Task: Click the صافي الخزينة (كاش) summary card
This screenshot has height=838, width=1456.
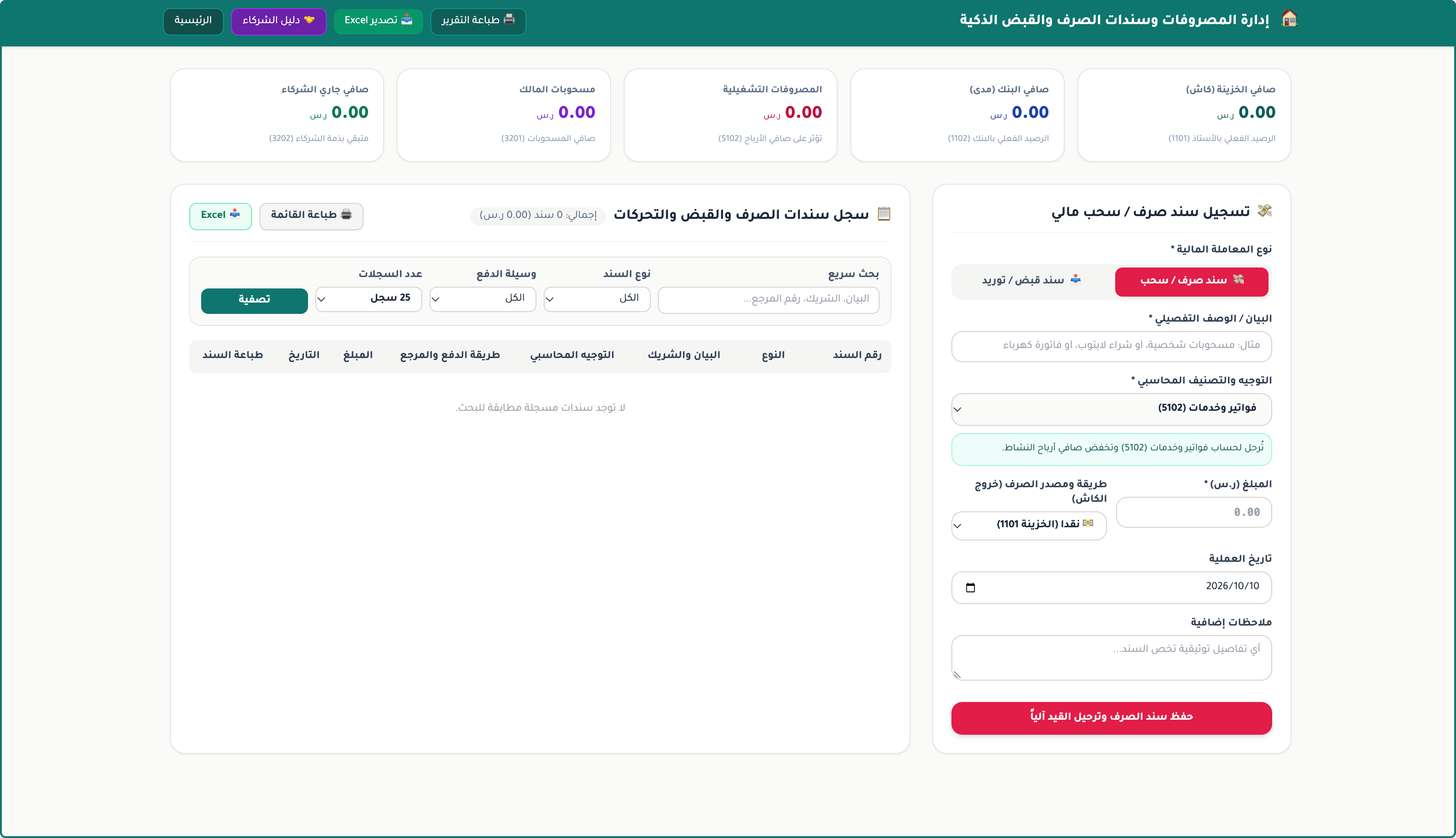Action: point(1184,115)
